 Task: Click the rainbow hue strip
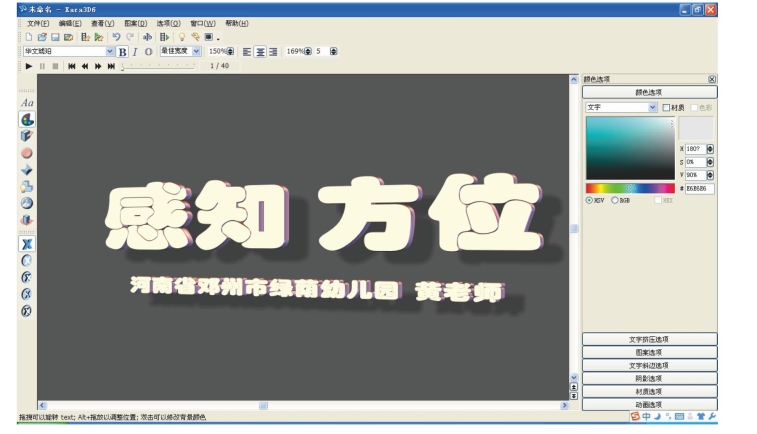pos(630,188)
